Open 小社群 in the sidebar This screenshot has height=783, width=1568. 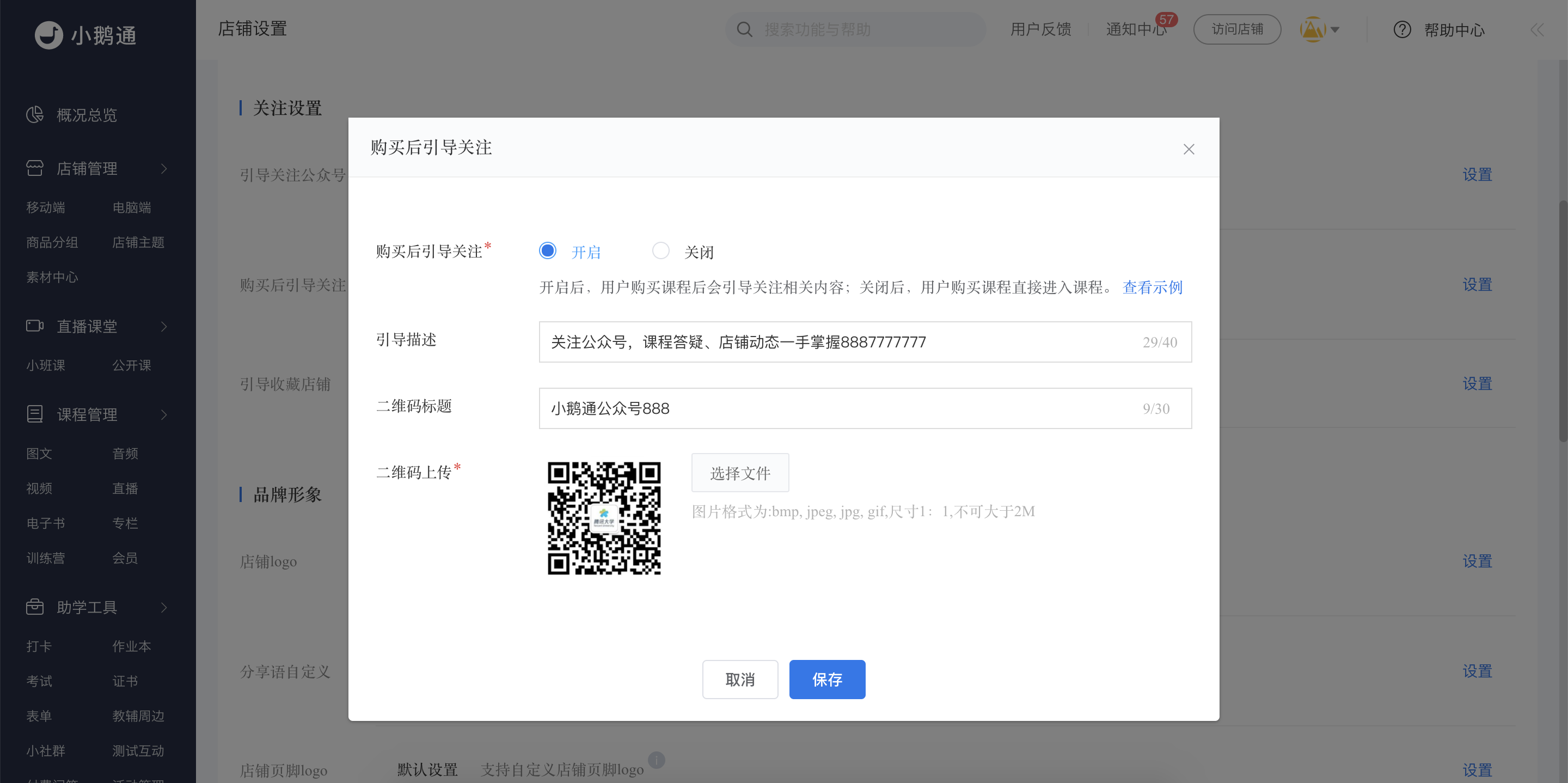tap(46, 751)
